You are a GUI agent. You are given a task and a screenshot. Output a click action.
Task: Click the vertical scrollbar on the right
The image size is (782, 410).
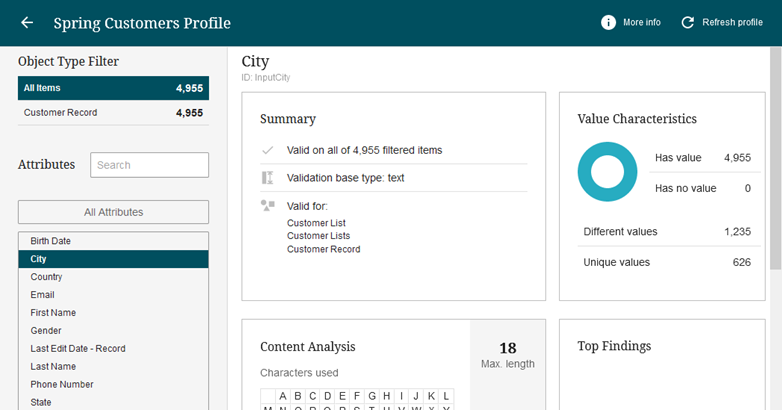pos(776,160)
